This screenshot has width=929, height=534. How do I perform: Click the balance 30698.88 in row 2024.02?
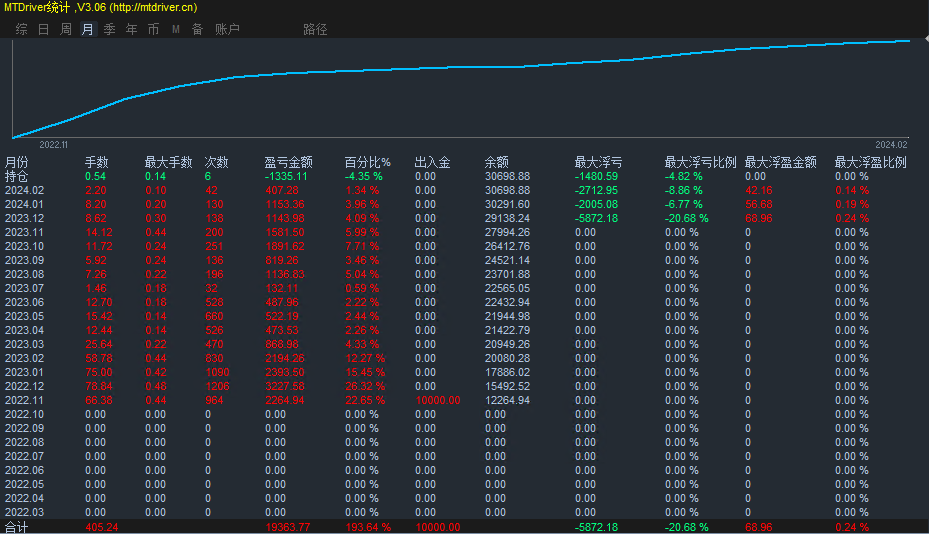click(x=507, y=190)
